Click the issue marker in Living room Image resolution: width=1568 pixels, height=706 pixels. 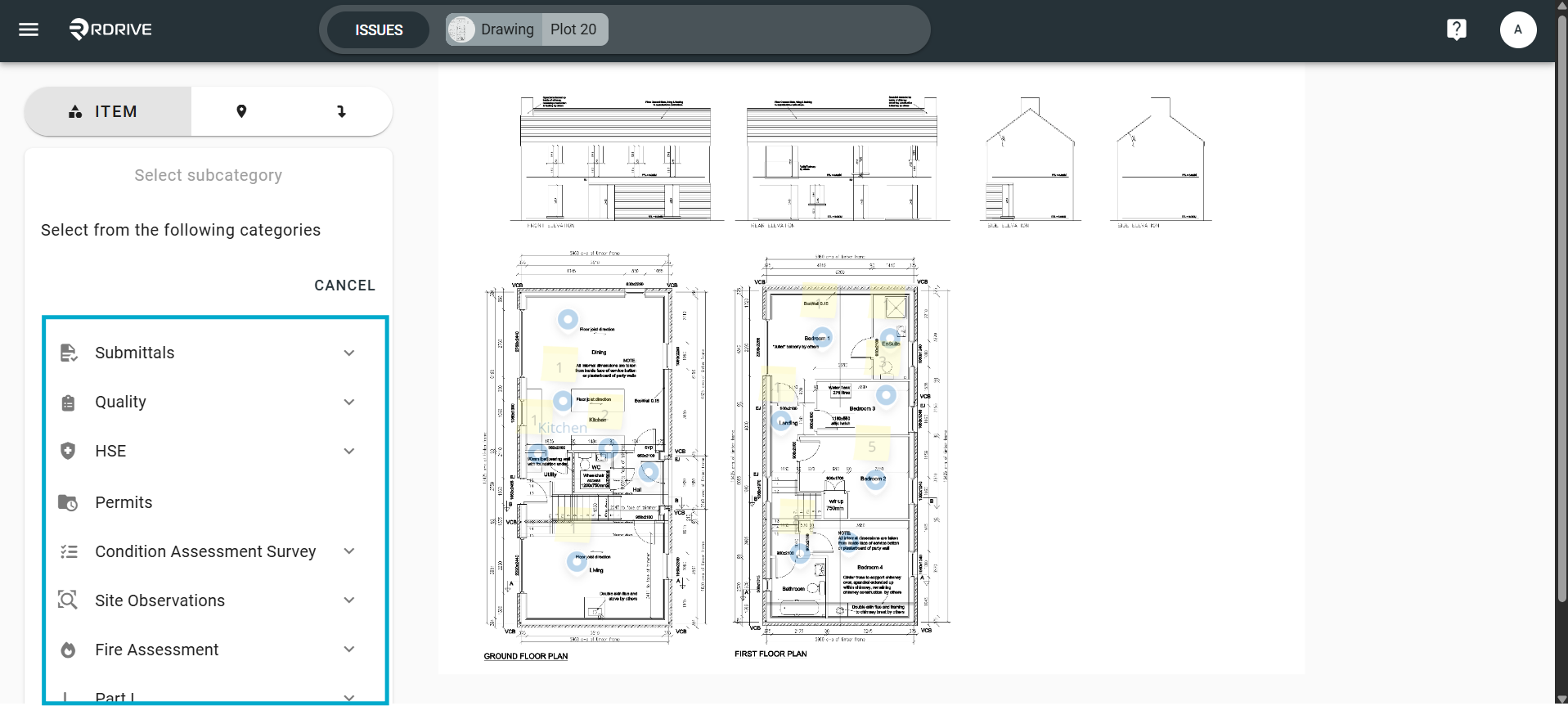coord(577,561)
